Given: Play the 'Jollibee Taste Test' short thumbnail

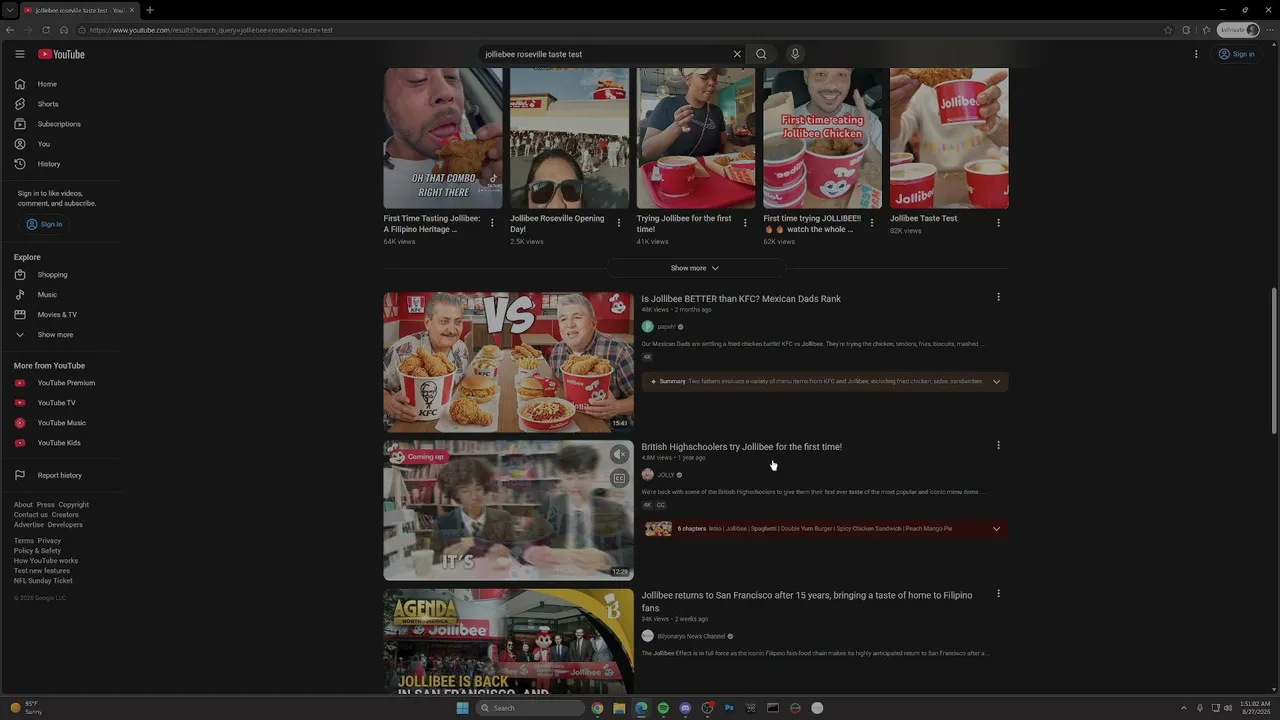Looking at the screenshot, I should 949,138.
